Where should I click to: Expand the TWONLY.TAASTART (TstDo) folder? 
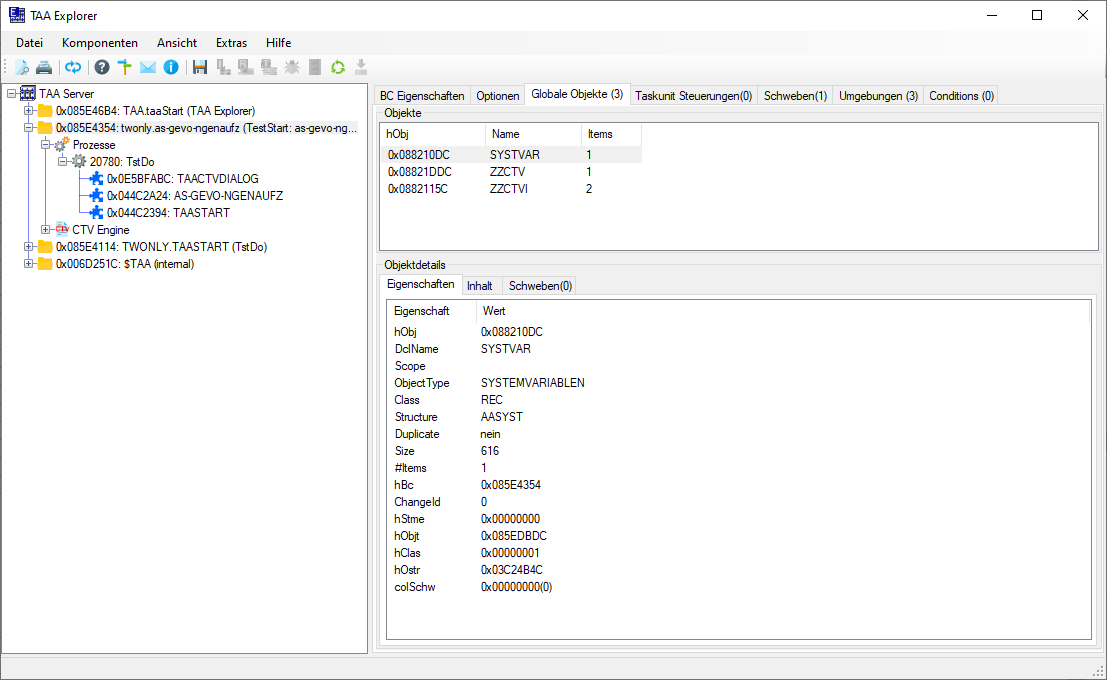coord(28,246)
